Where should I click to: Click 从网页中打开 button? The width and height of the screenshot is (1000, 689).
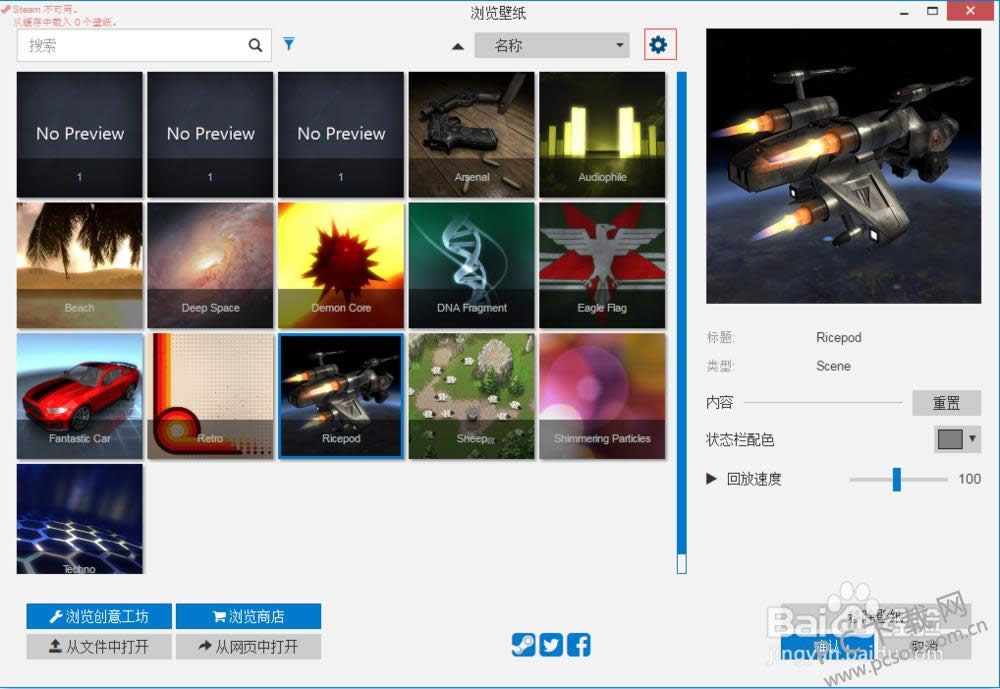248,646
